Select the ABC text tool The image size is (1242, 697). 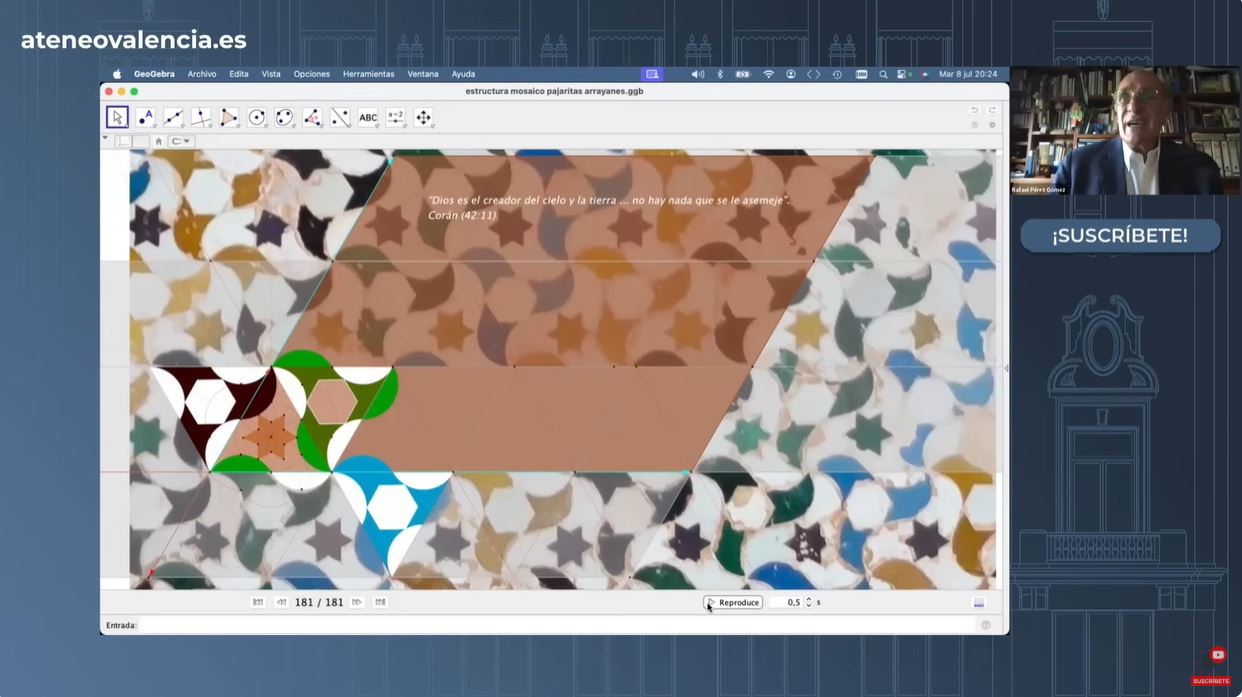click(368, 117)
